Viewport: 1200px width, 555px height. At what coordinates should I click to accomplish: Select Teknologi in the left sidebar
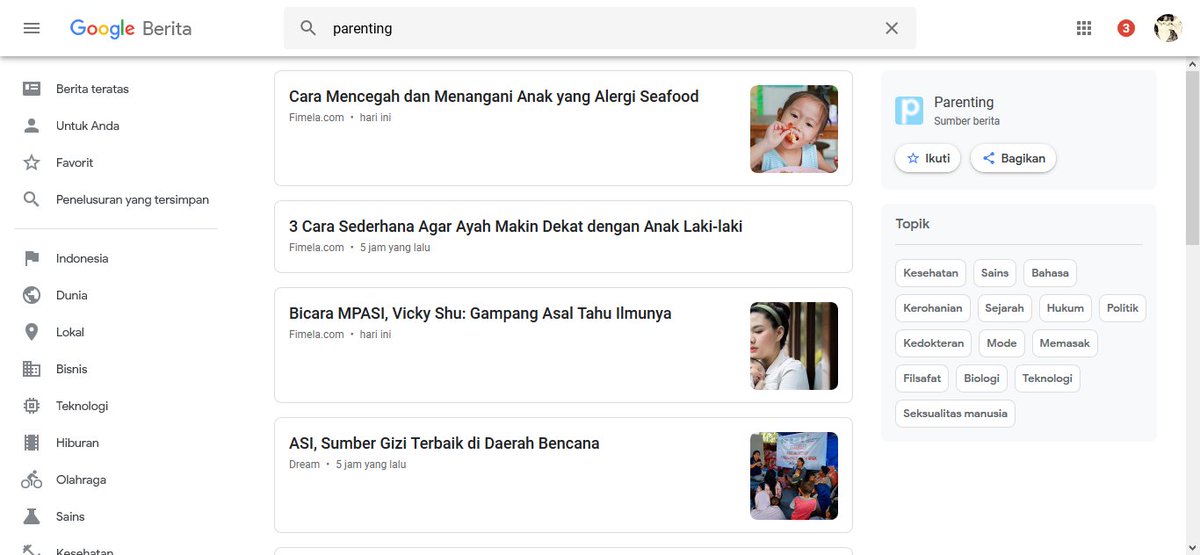[82, 407]
